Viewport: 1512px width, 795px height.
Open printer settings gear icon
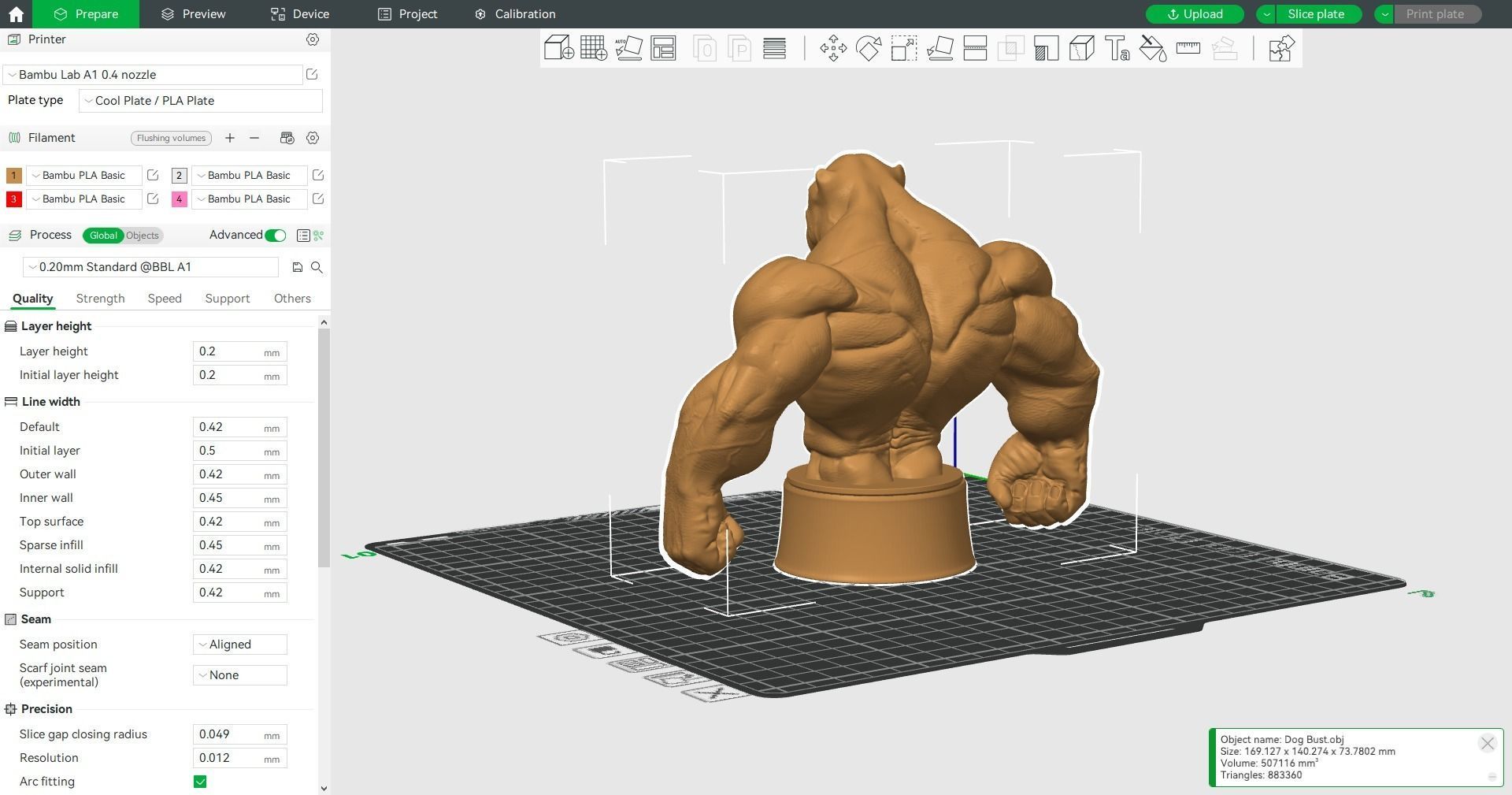(313, 39)
